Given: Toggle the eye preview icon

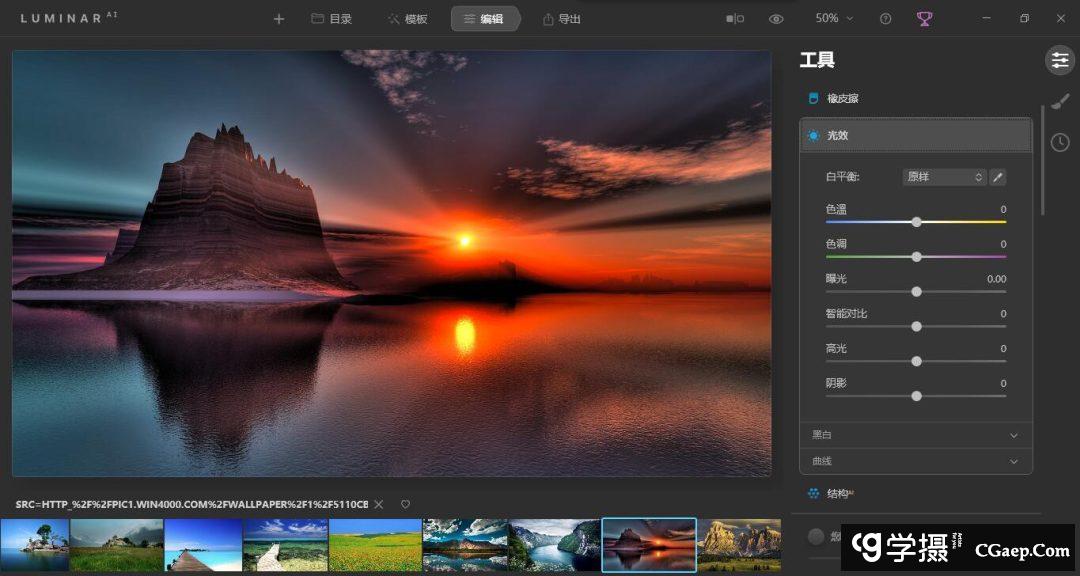Looking at the screenshot, I should pos(776,19).
